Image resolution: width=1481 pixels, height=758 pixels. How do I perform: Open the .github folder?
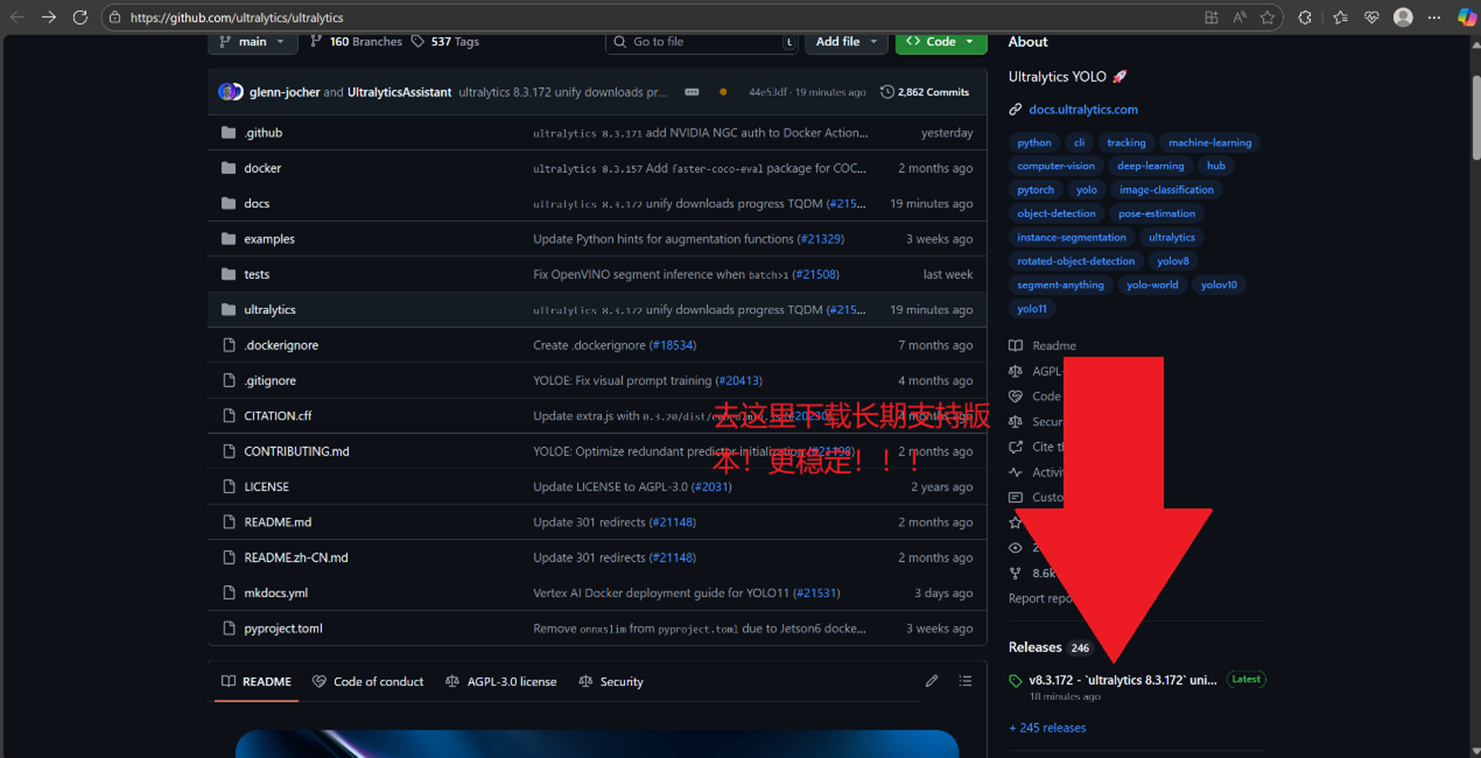pos(263,133)
